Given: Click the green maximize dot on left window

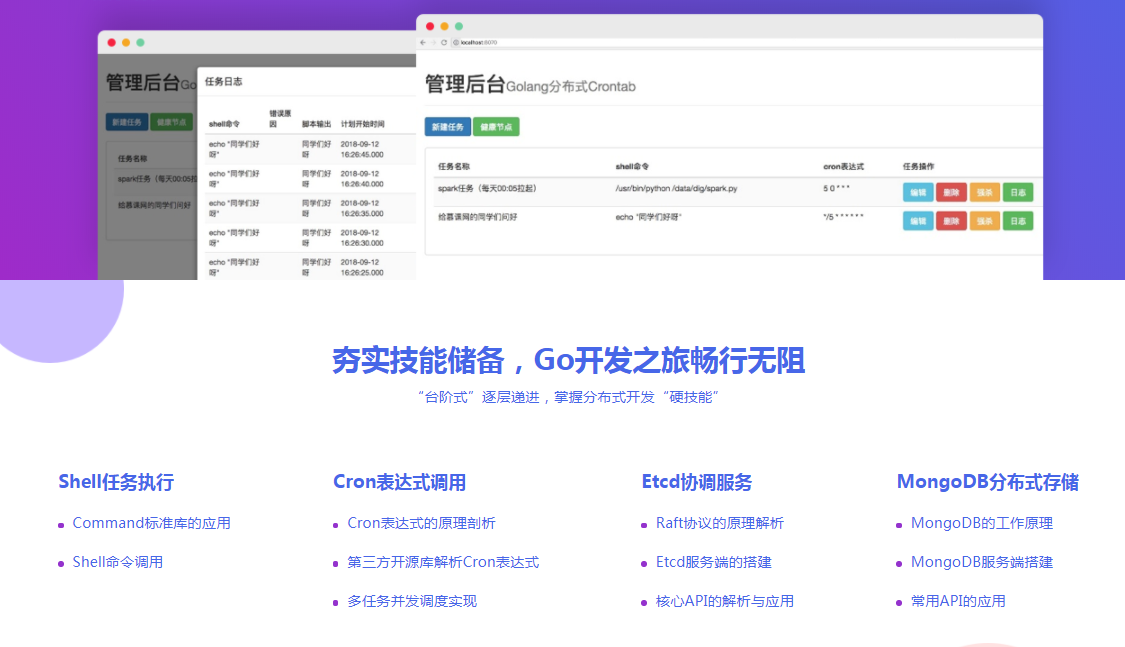Looking at the screenshot, I should tap(140, 43).
